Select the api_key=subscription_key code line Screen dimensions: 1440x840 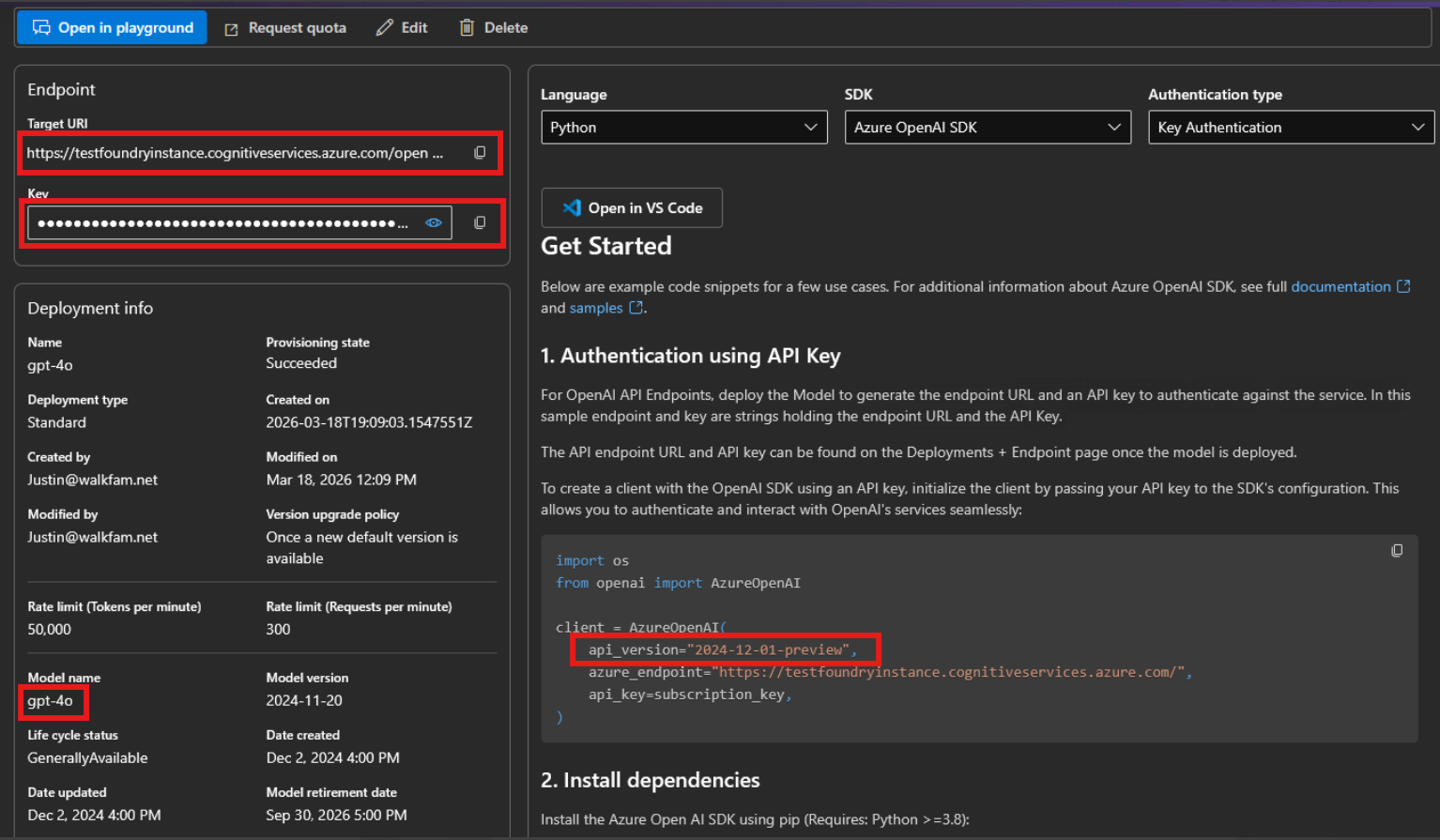click(690, 695)
